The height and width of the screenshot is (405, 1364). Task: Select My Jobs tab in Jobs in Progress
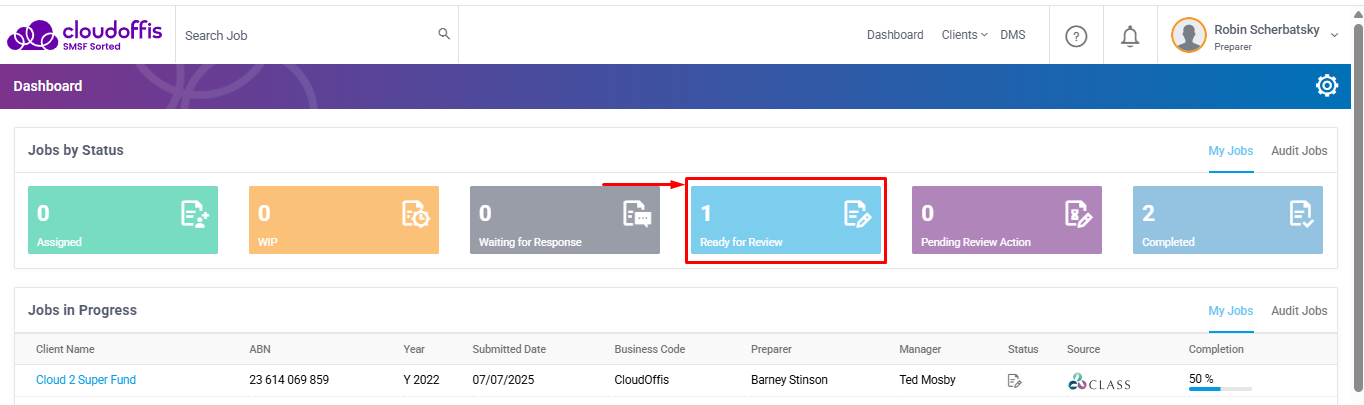coord(1230,311)
